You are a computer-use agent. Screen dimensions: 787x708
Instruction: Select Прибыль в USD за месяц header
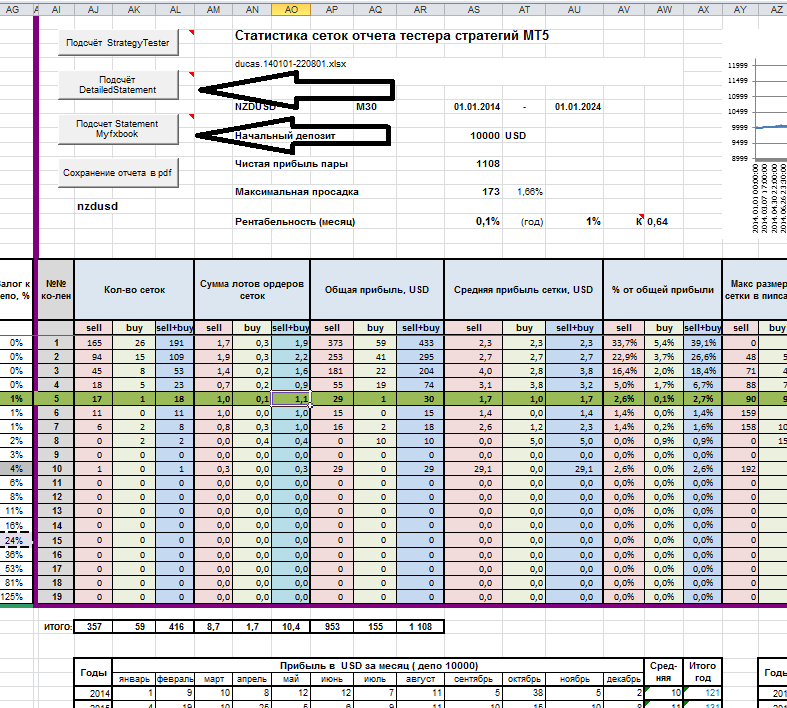378,666
